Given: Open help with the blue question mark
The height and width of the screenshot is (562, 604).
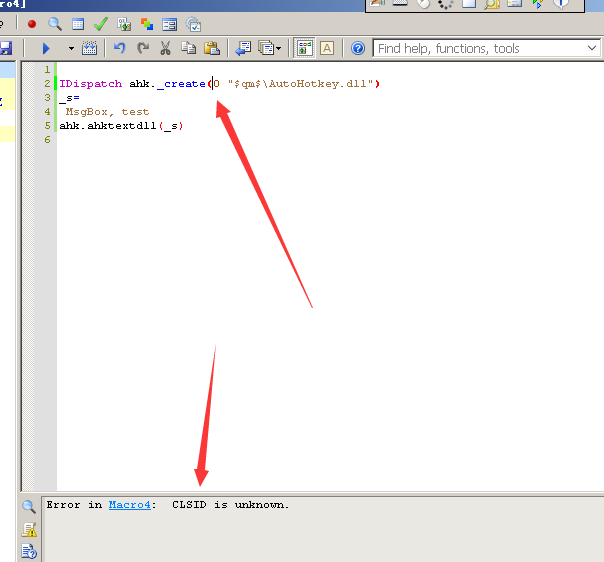Looking at the screenshot, I should (358, 48).
